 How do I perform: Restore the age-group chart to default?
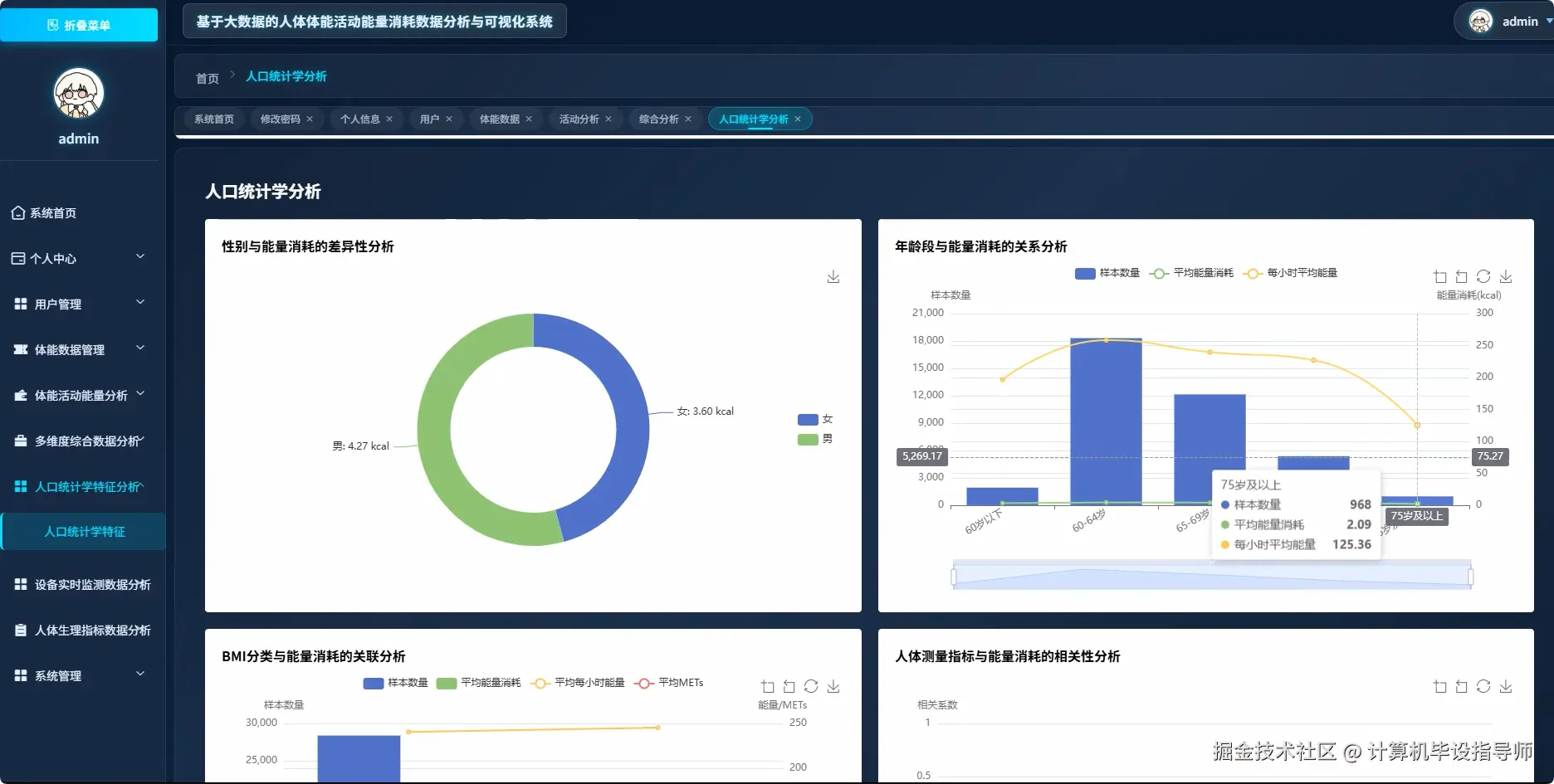(1483, 277)
